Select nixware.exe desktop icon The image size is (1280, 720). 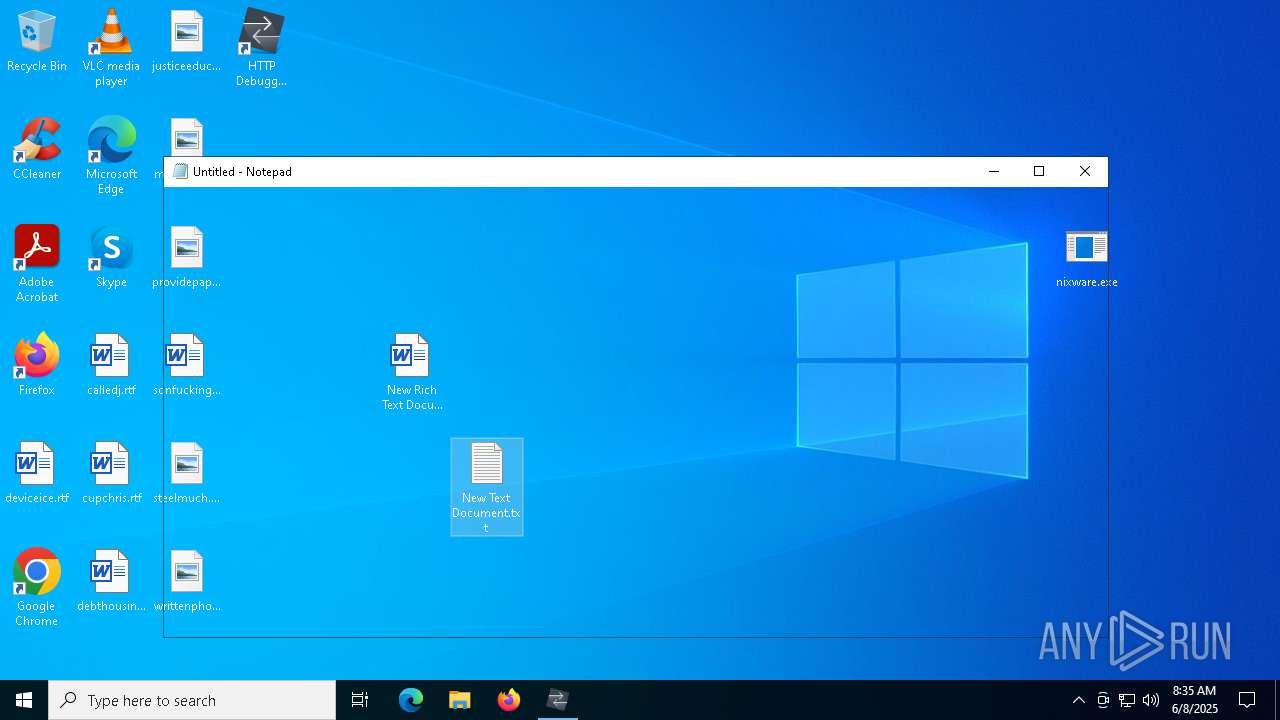[1087, 258]
